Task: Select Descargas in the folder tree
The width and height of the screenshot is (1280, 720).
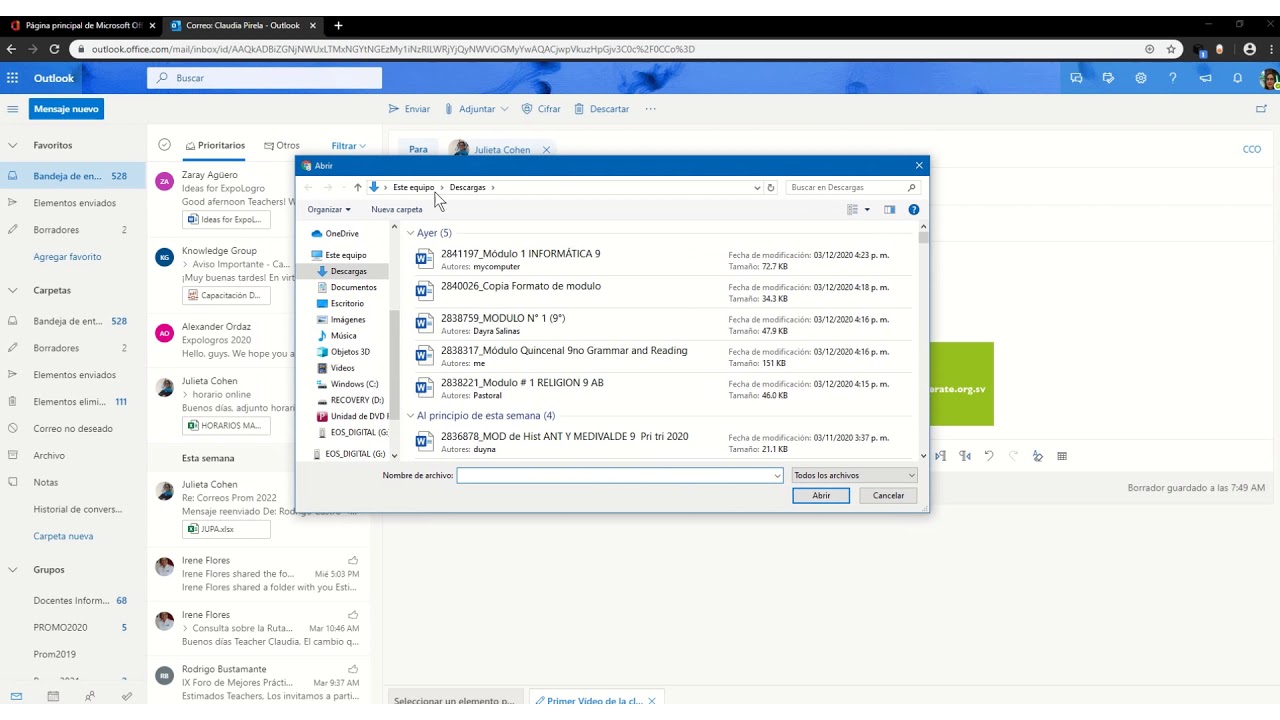Action: (348, 271)
